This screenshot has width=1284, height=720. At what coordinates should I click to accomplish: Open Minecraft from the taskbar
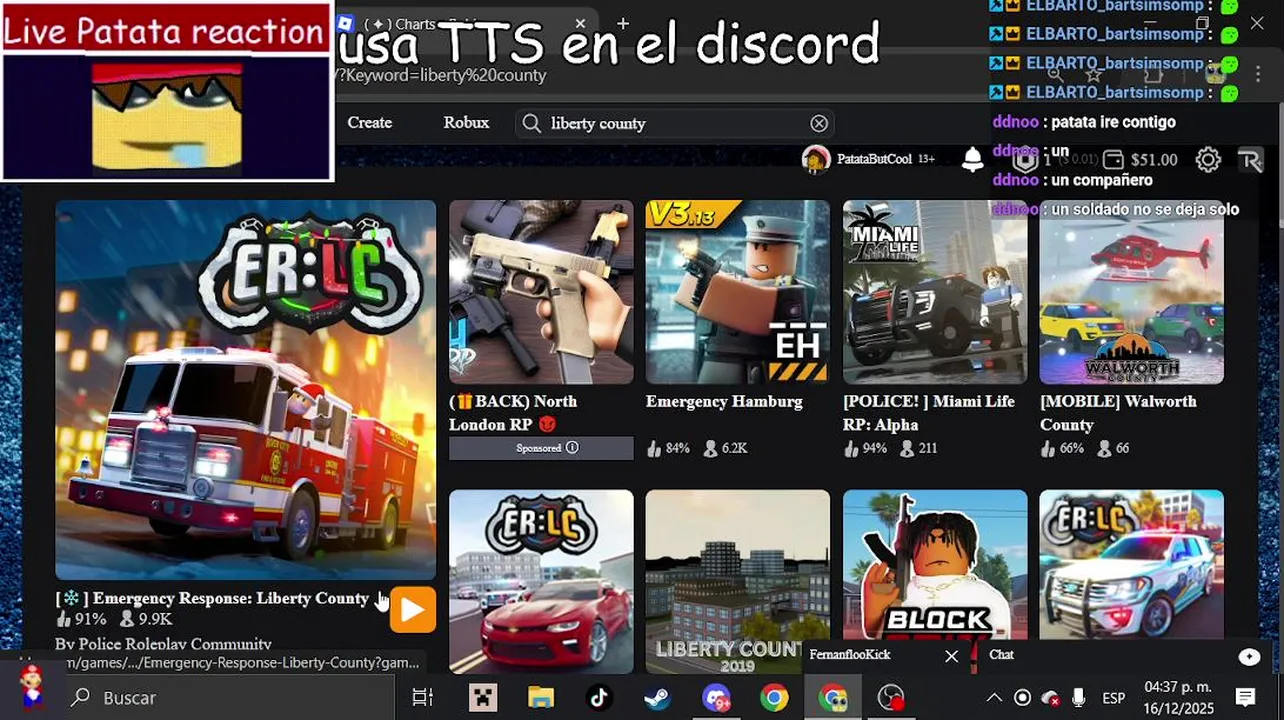(x=483, y=697)
